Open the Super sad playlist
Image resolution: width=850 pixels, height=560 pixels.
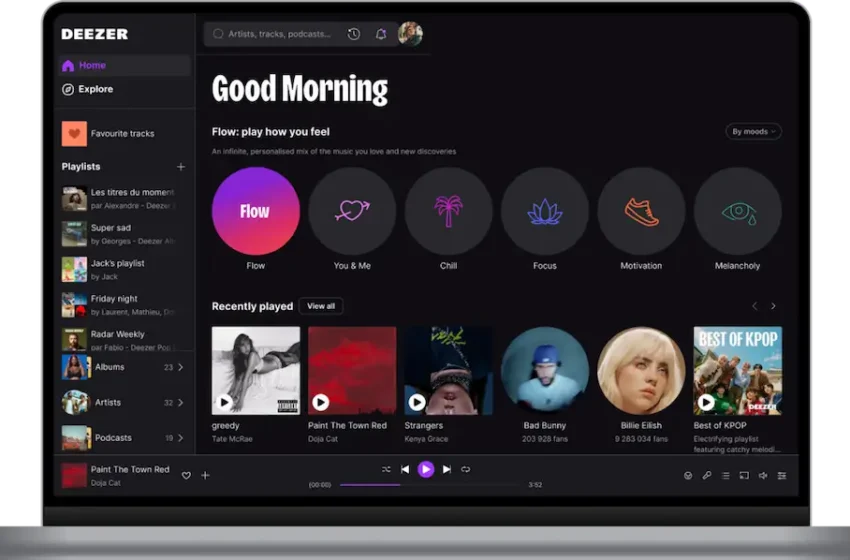click(118, 234)
